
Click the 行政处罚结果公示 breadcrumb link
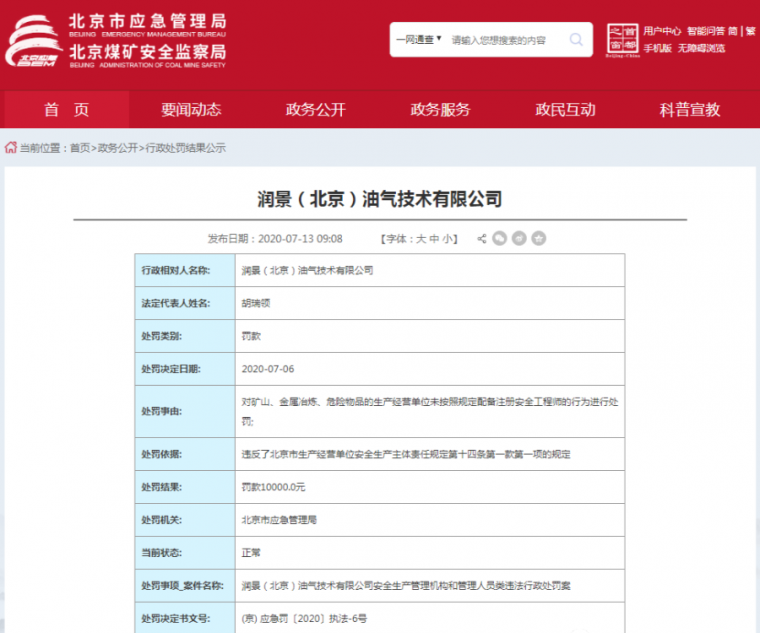[x=186, y=148]
